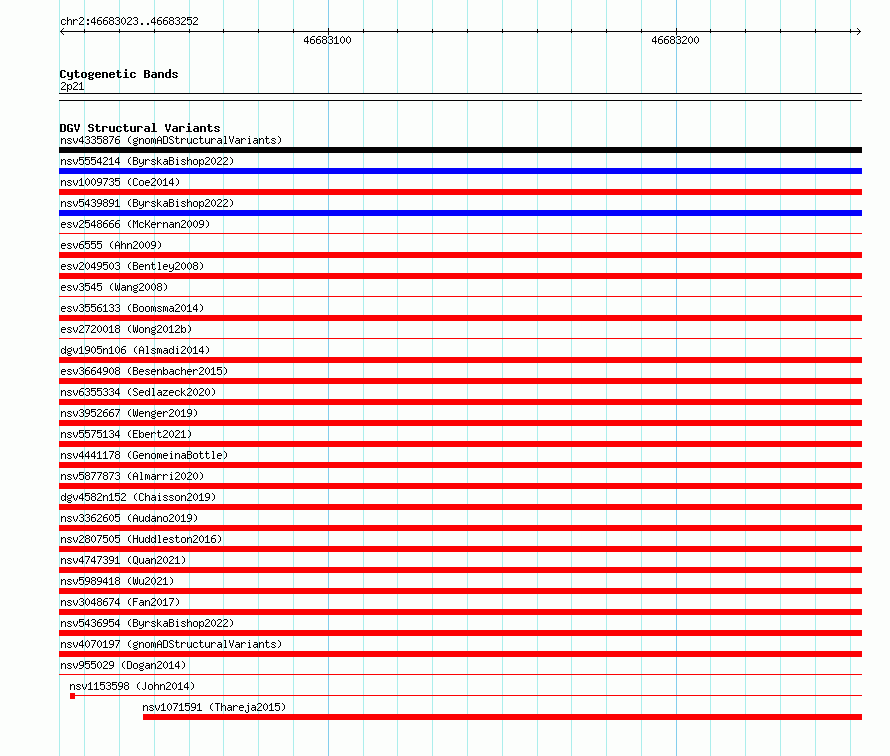This screenshot has height=756, width=890.
Task: Select nsv4070197 gnomADStructuralVariants label
Action: pyautogui.click(x=171, y=644)
